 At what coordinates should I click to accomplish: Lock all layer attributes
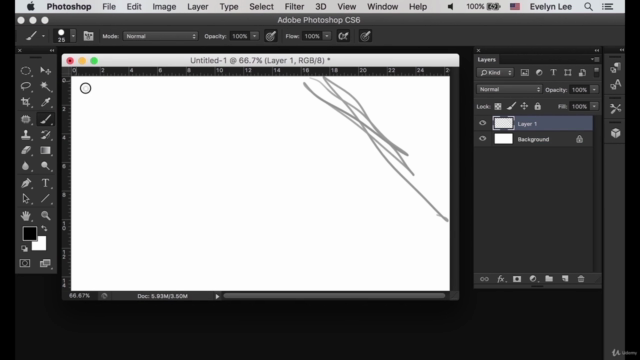click(x=538, y=107)
